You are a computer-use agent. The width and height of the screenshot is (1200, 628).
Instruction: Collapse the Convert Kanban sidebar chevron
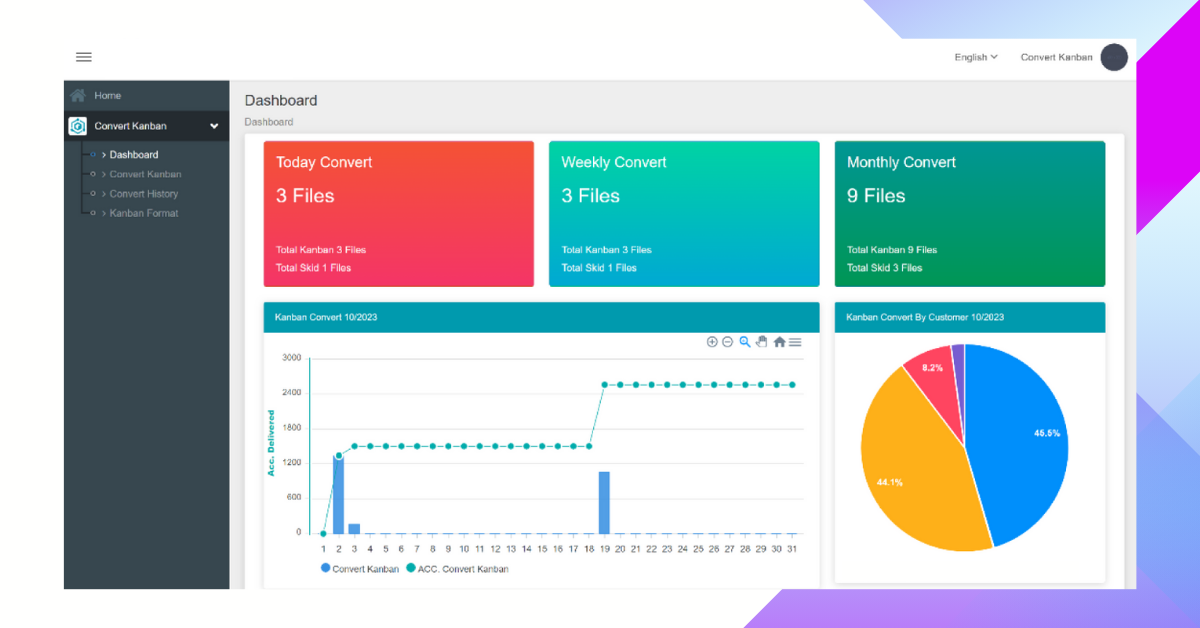[x=214, y=126]
